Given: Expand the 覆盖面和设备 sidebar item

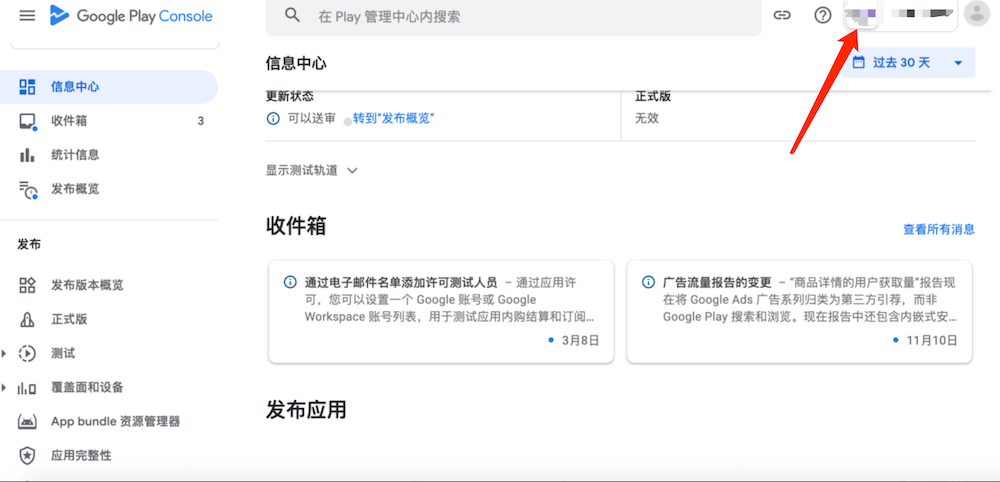Looking at the screenshot, I should [5, 388].
